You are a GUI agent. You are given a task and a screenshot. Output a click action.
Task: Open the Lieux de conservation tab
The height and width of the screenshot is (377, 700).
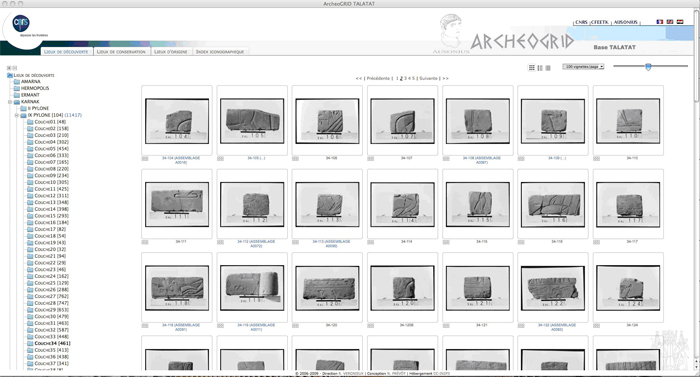coord(121,52)
